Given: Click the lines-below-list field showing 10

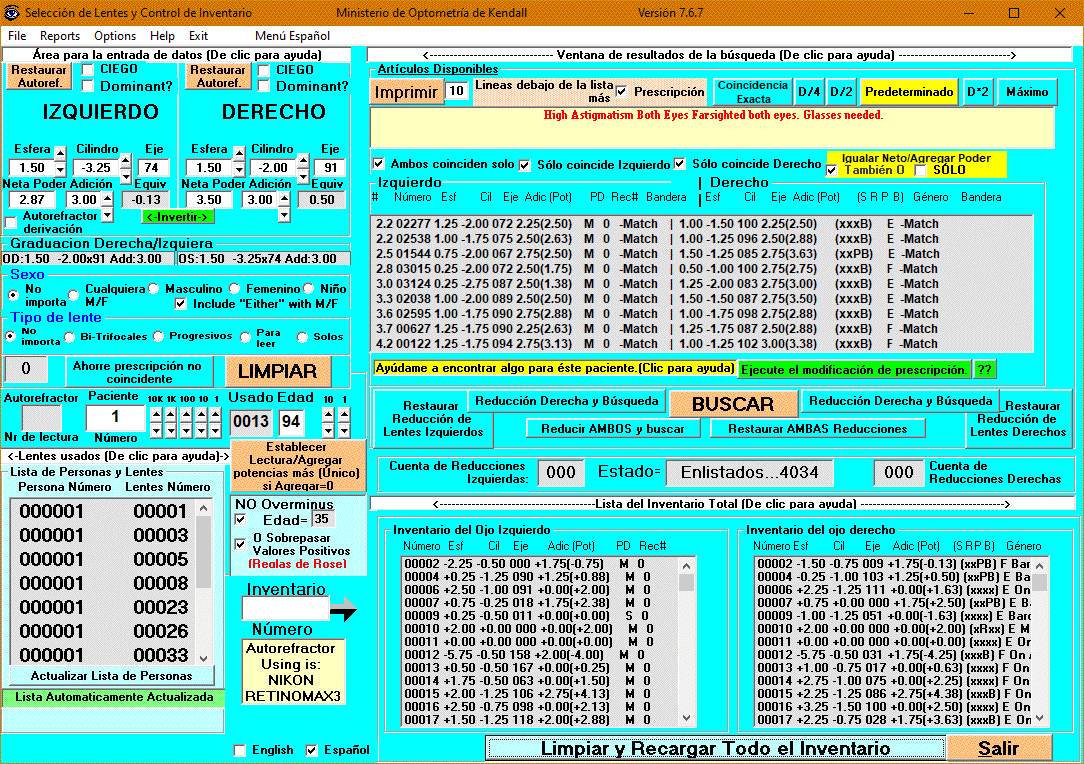Looking at the screenshot, I should (456, 91).
